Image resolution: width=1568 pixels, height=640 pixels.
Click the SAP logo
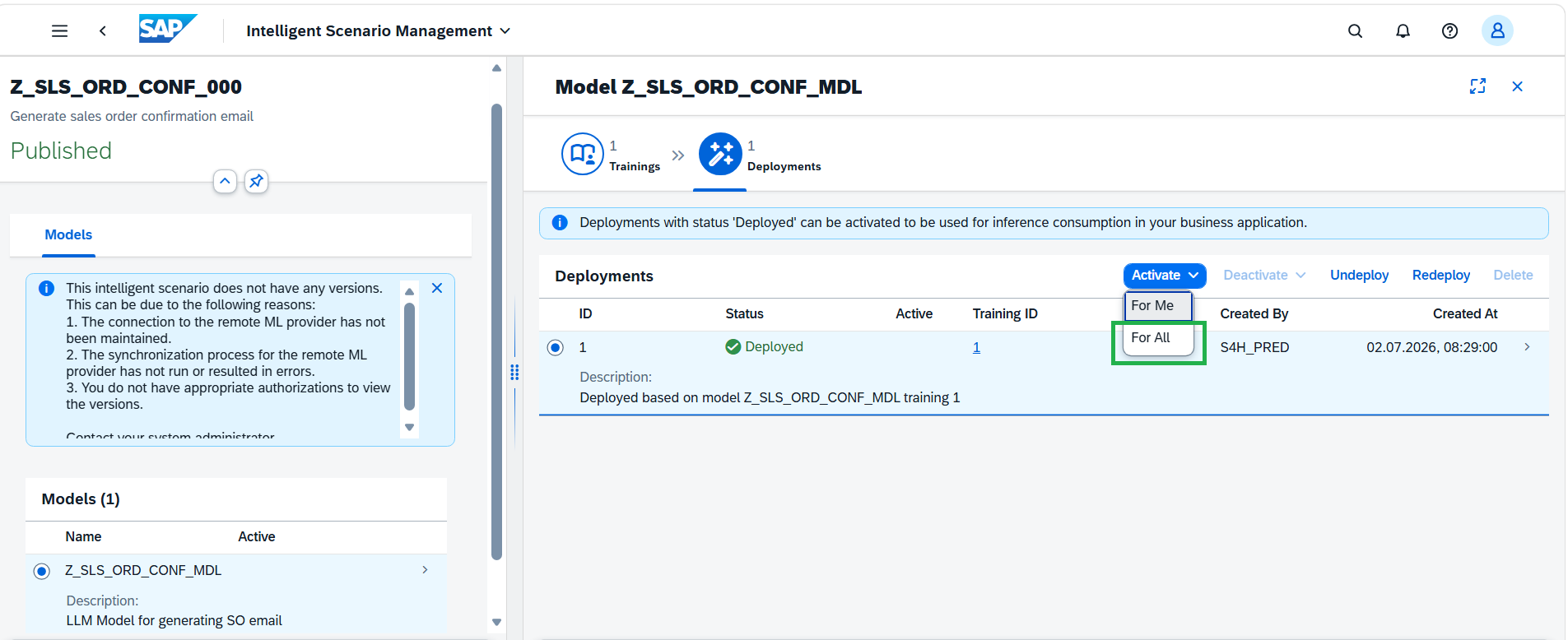(168, 30)
